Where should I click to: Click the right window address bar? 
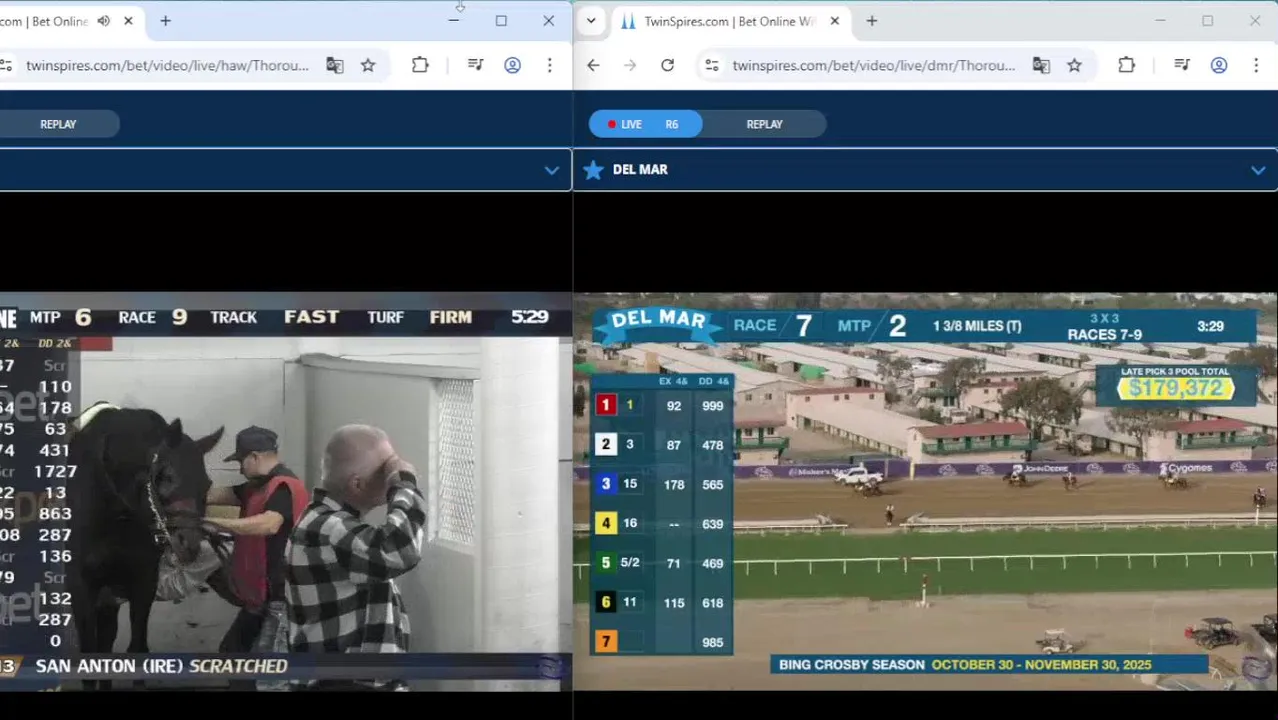coord(873,65)
